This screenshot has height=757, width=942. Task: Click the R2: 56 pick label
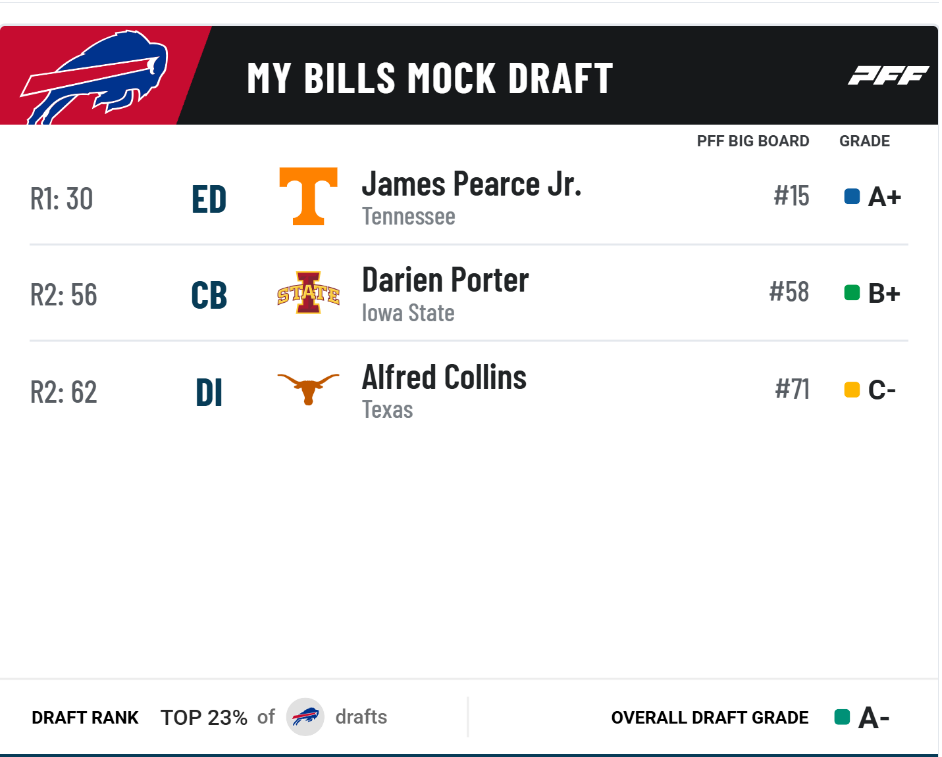click(64, 295)
